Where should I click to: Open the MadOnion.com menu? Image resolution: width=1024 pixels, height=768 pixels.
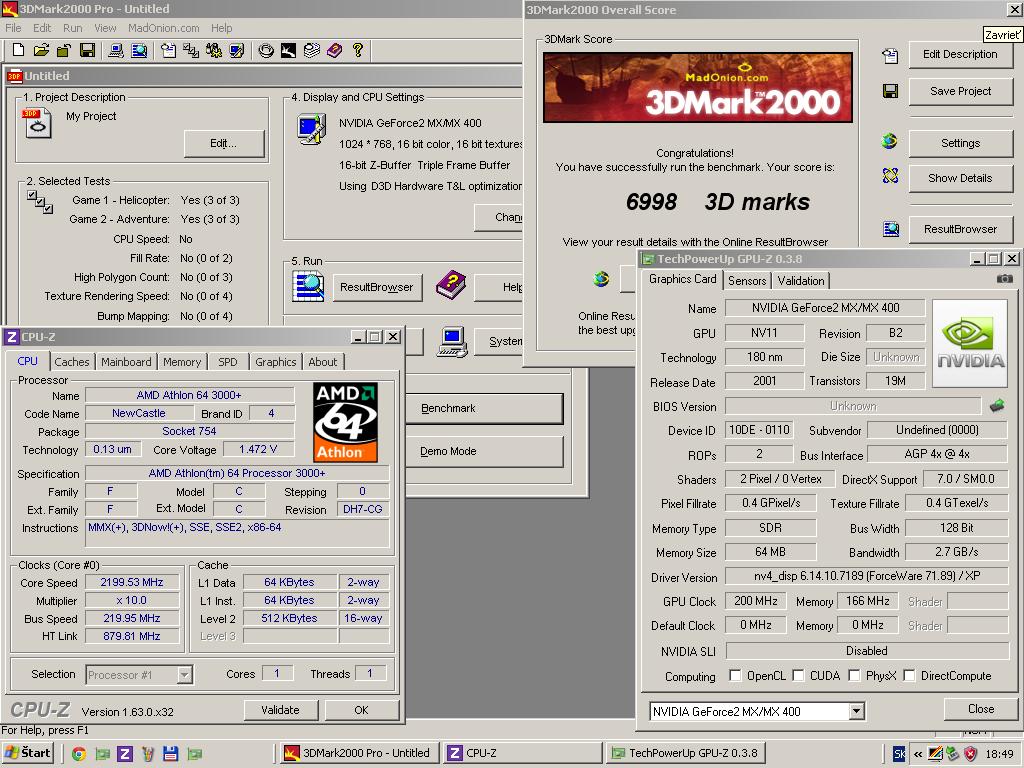[163, 28]
